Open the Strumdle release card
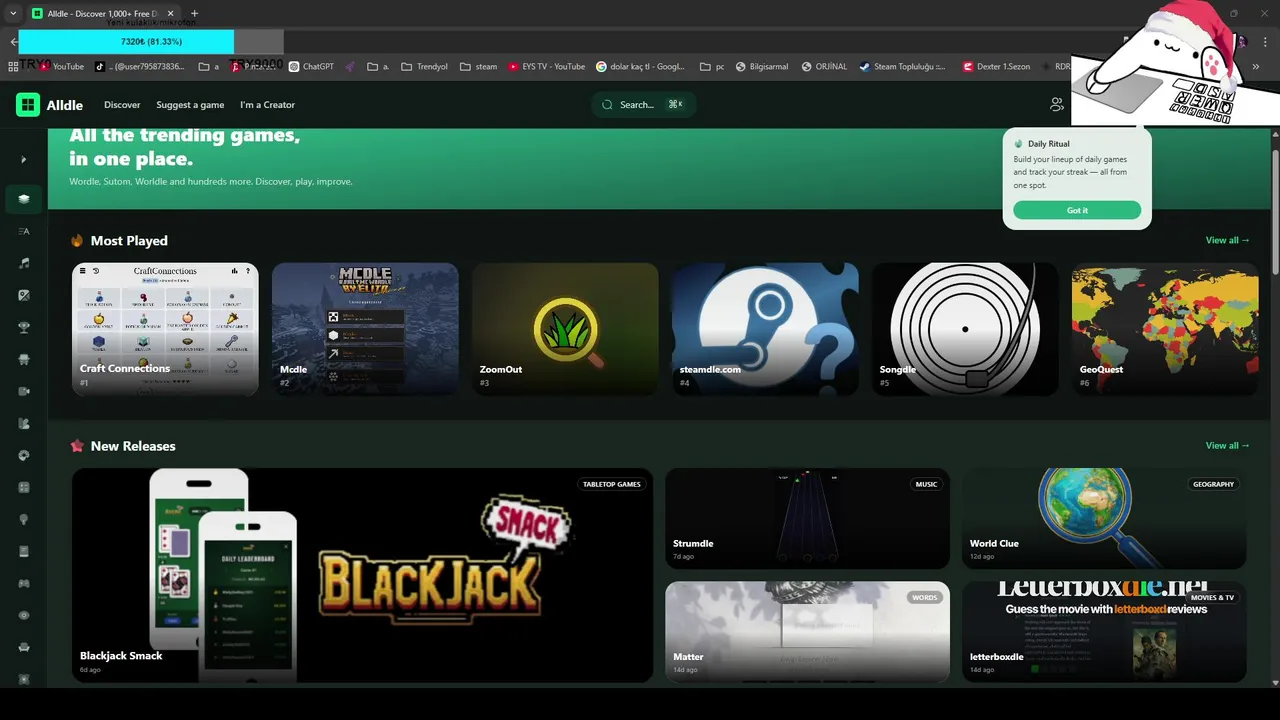 [807, 518]
